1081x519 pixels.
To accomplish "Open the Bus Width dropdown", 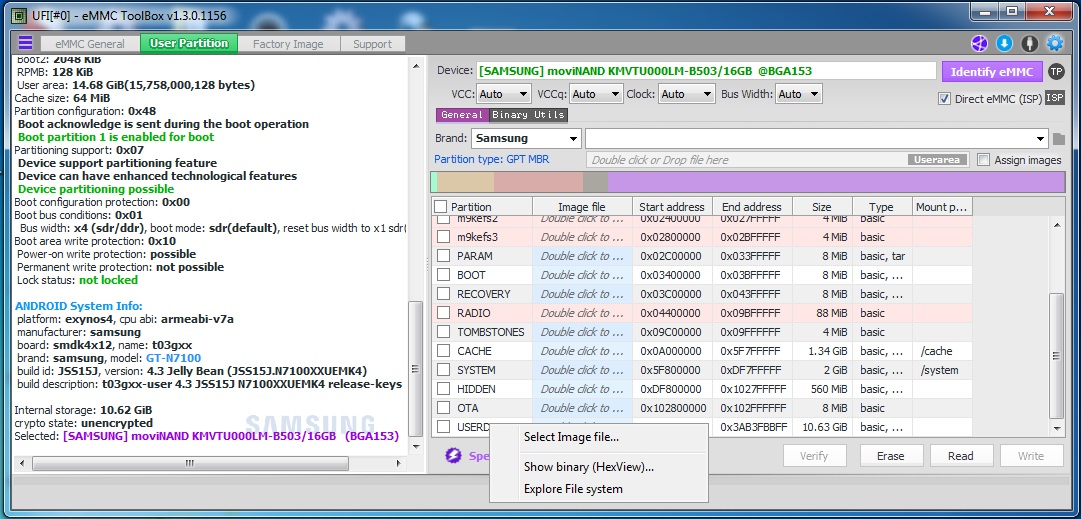I will (x=799, y=94).
